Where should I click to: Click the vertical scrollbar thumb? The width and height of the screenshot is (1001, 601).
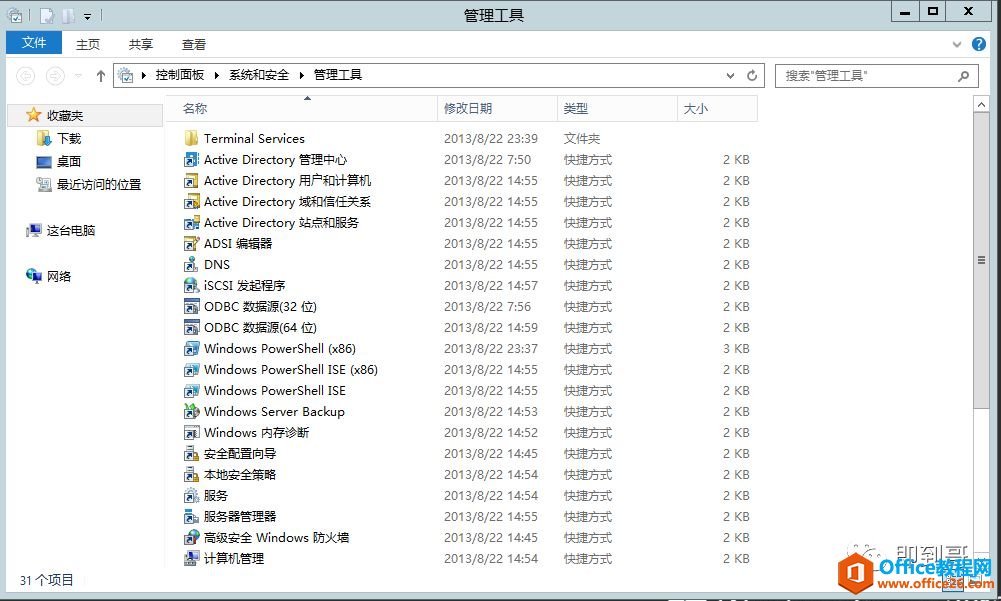coord(981,260)
